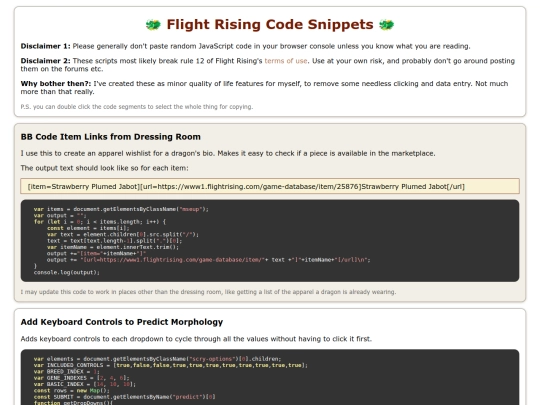Click the P.S. double click note text
540x405 pixels.
click(137, 107)
